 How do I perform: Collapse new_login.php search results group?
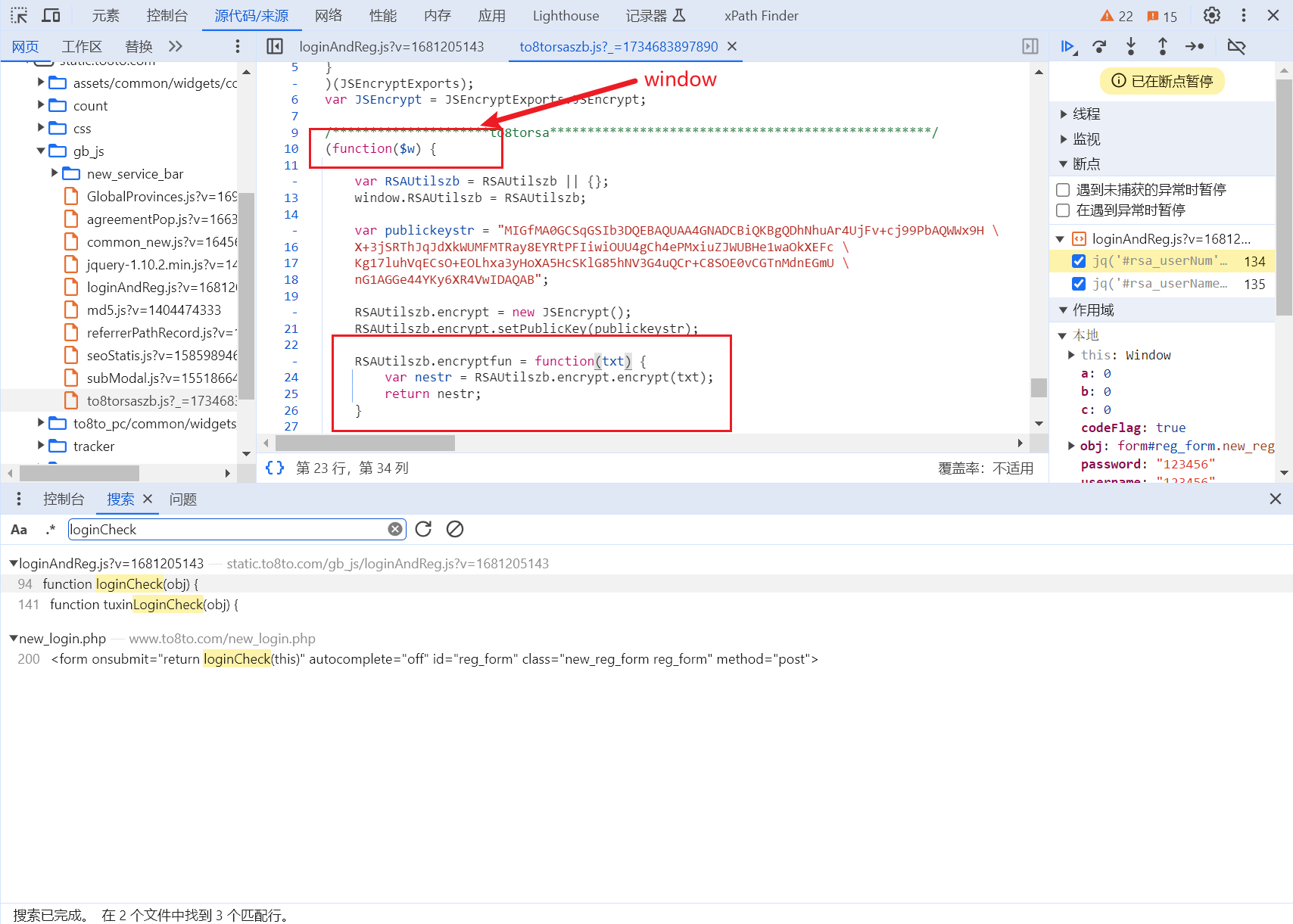[x=14, y=638]
